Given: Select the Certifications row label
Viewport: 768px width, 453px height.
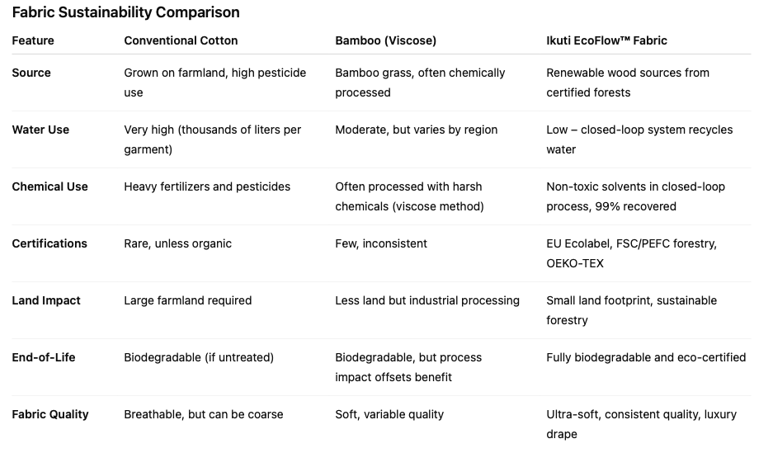Looking at the screenshot, I should 49,244.
